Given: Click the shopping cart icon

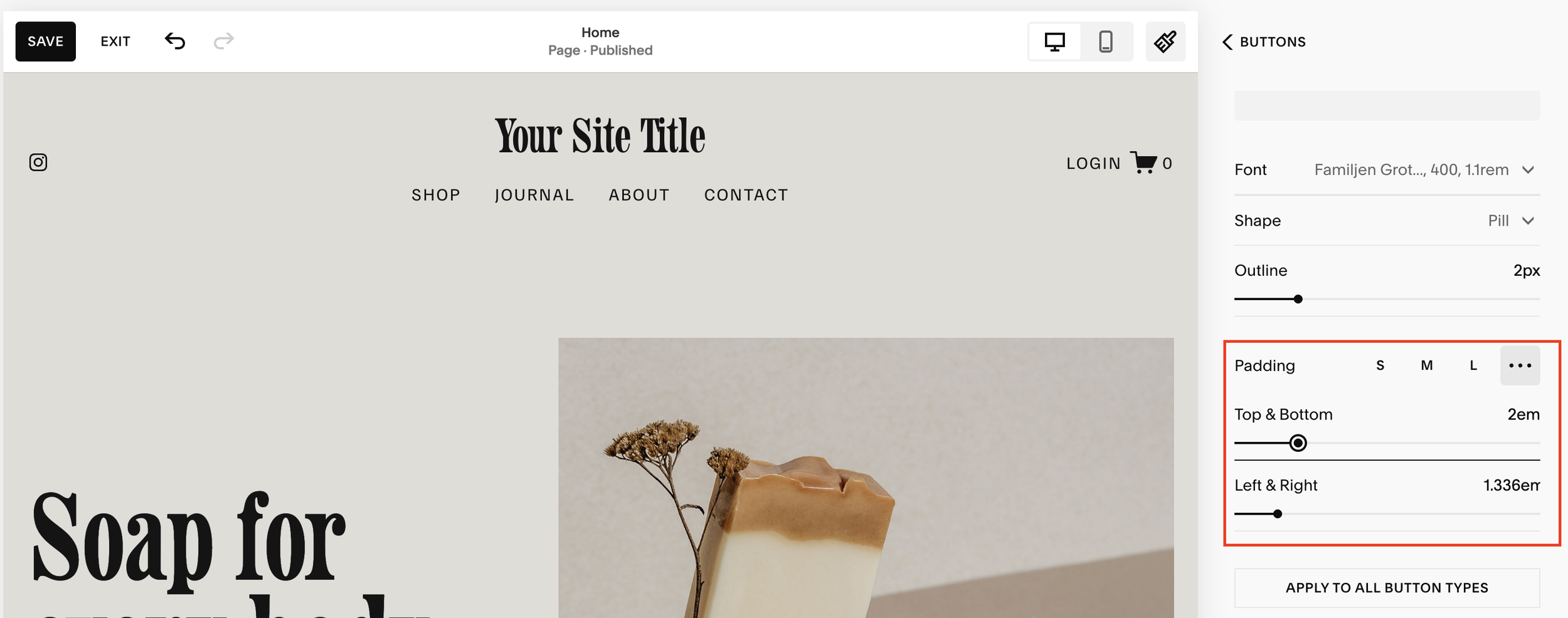Looking at the screenshot, I should [x=1143, y=162].
